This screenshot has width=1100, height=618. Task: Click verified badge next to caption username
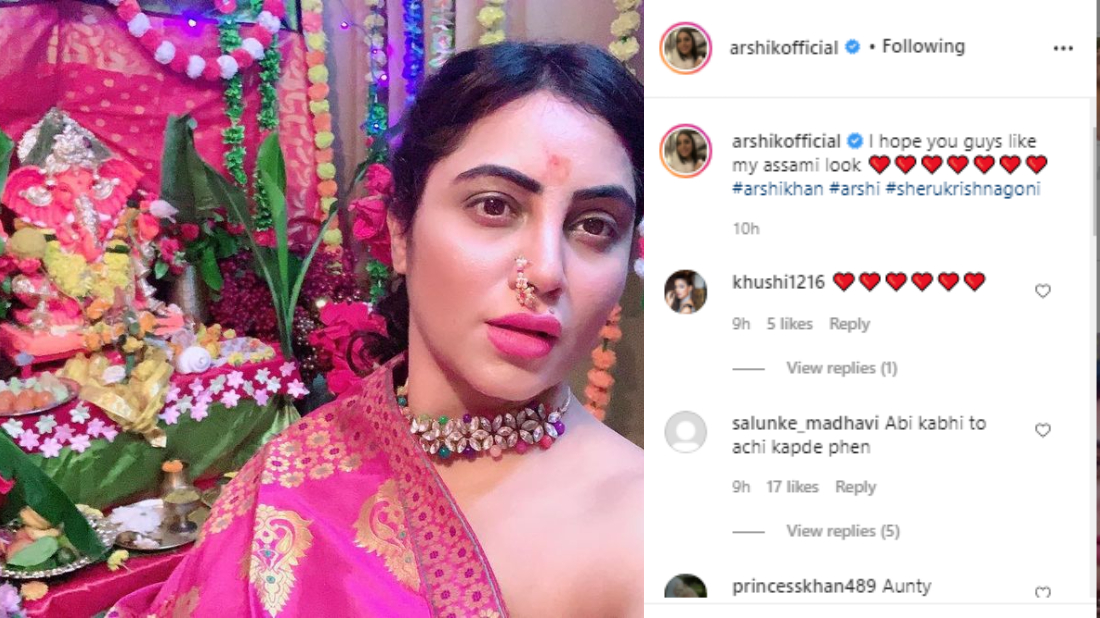click(854, 141)
